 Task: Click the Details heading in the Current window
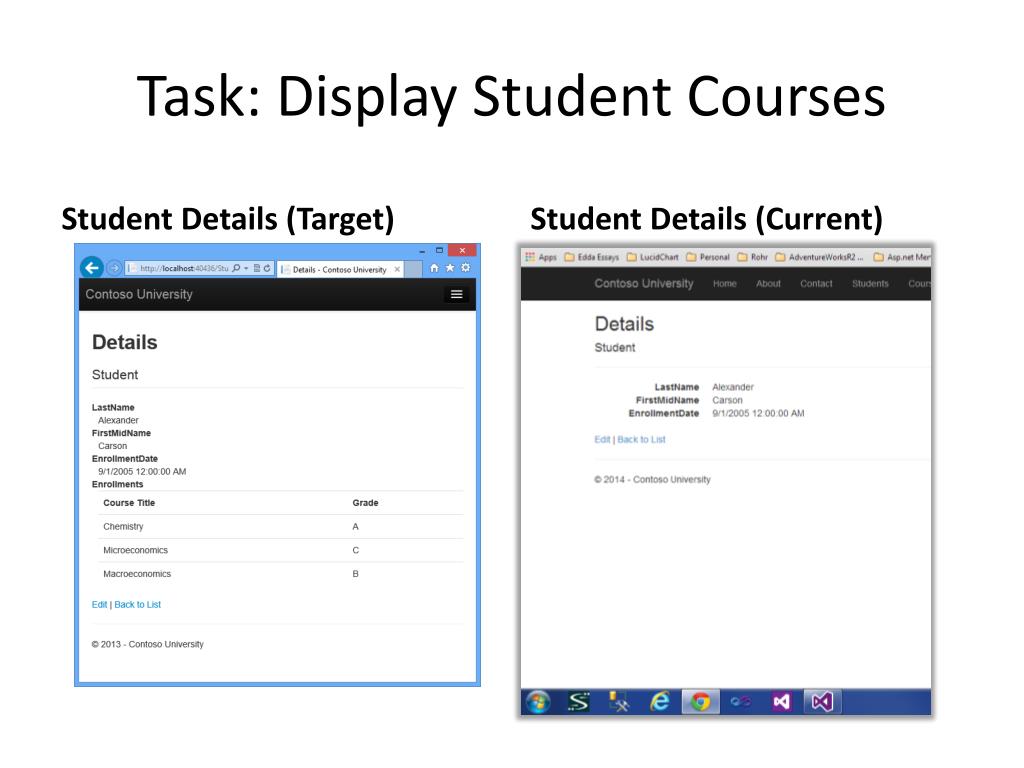[624, 324]
